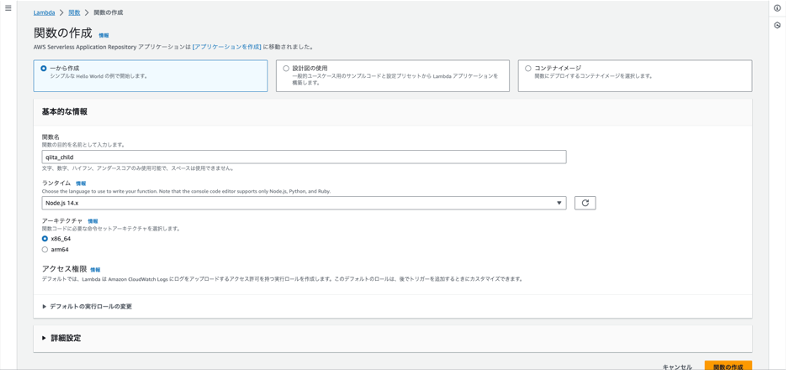Expand the 詳細設定 section
This screenshot has height=370, width=786.
[x=62, y=338]
